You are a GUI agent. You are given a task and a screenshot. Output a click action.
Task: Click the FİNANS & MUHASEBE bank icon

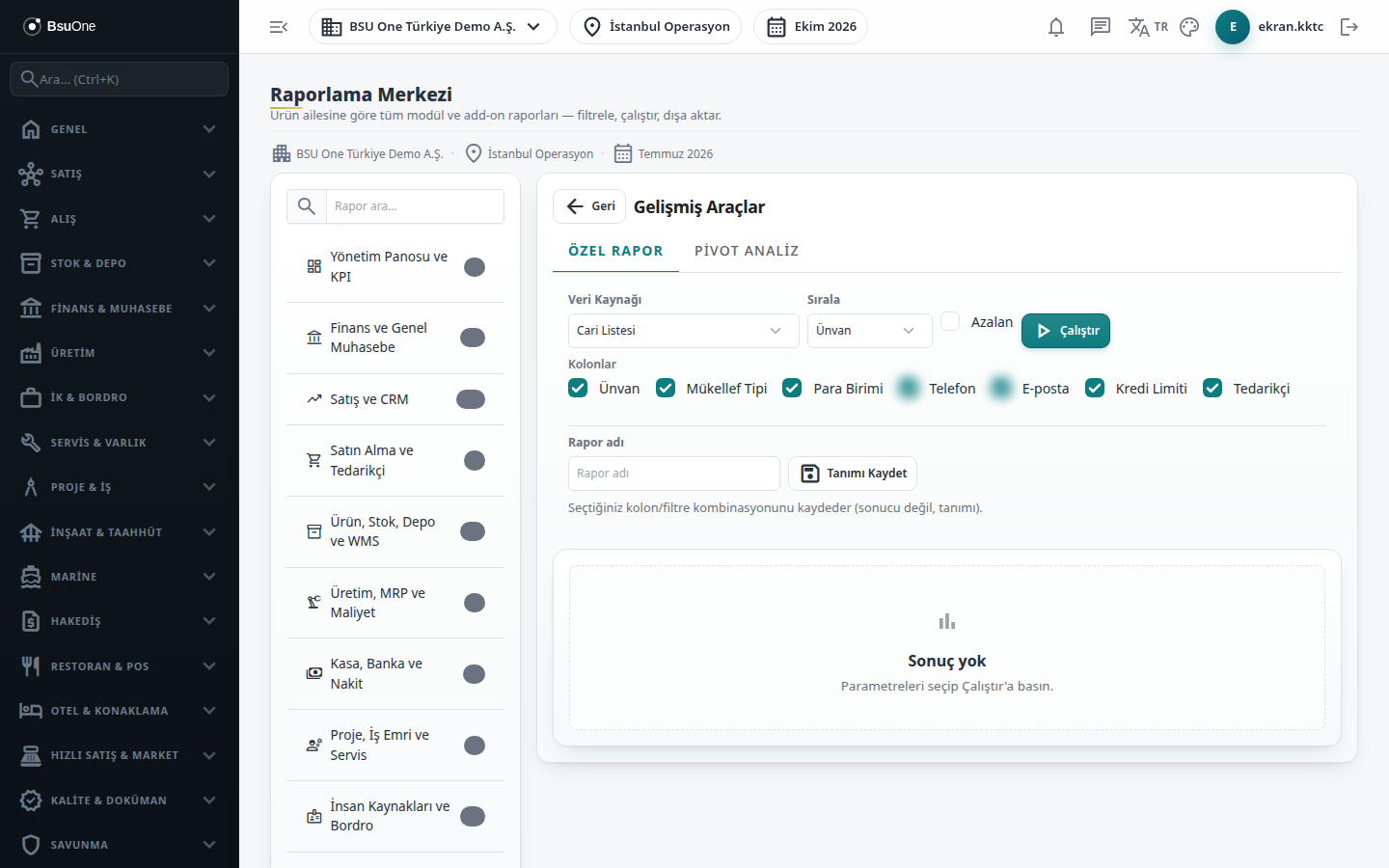point(31,309)
